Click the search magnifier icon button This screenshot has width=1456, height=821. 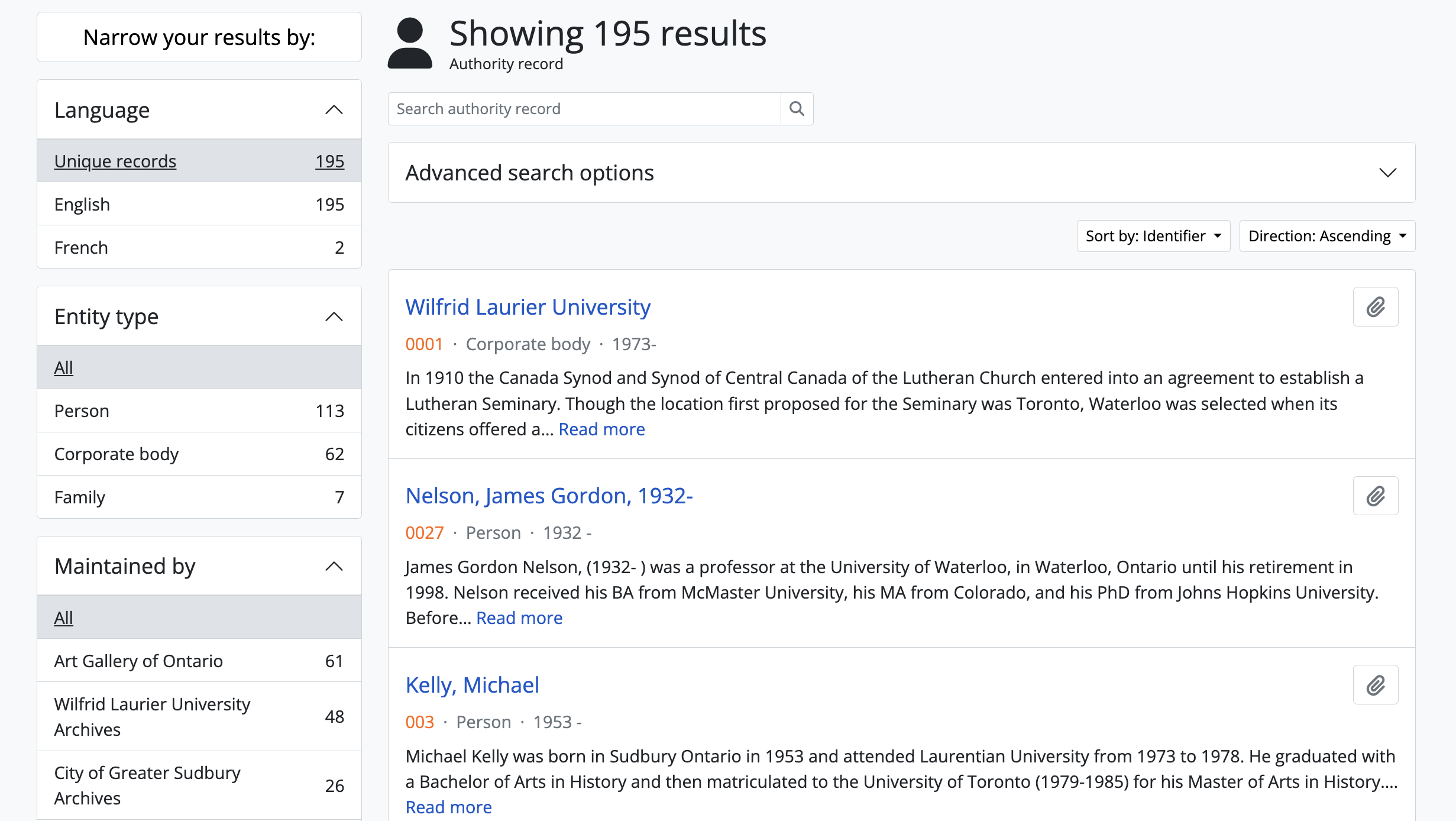tap(797, 109)
